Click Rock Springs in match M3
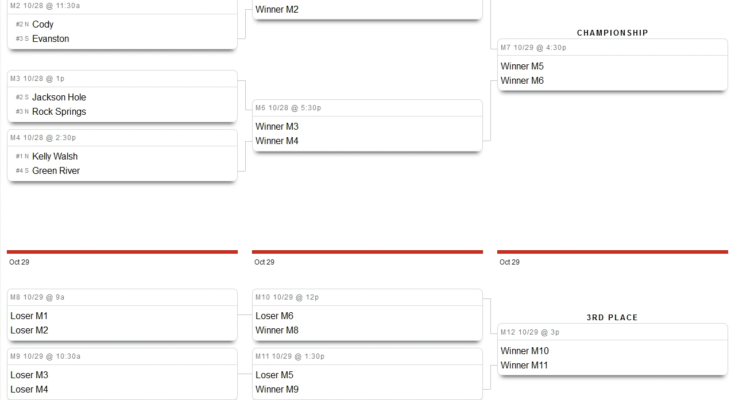This screenshot has height=400, width=735. pos(59,112)
